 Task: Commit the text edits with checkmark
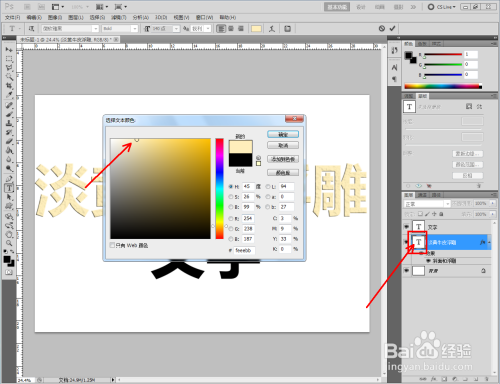[x=392, y=29]
